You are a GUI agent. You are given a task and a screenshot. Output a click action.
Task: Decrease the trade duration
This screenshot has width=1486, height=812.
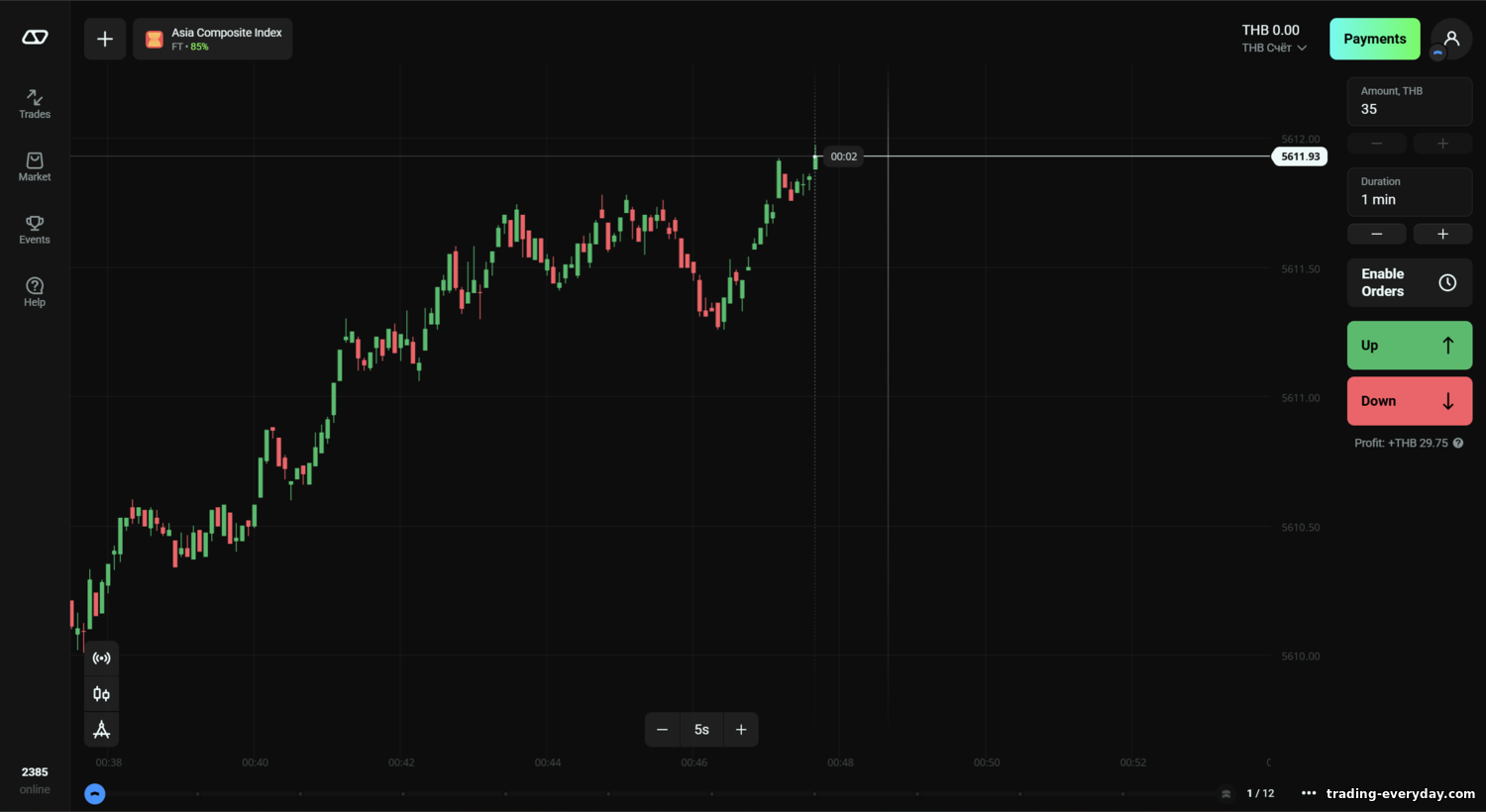tap(1377, 234)
